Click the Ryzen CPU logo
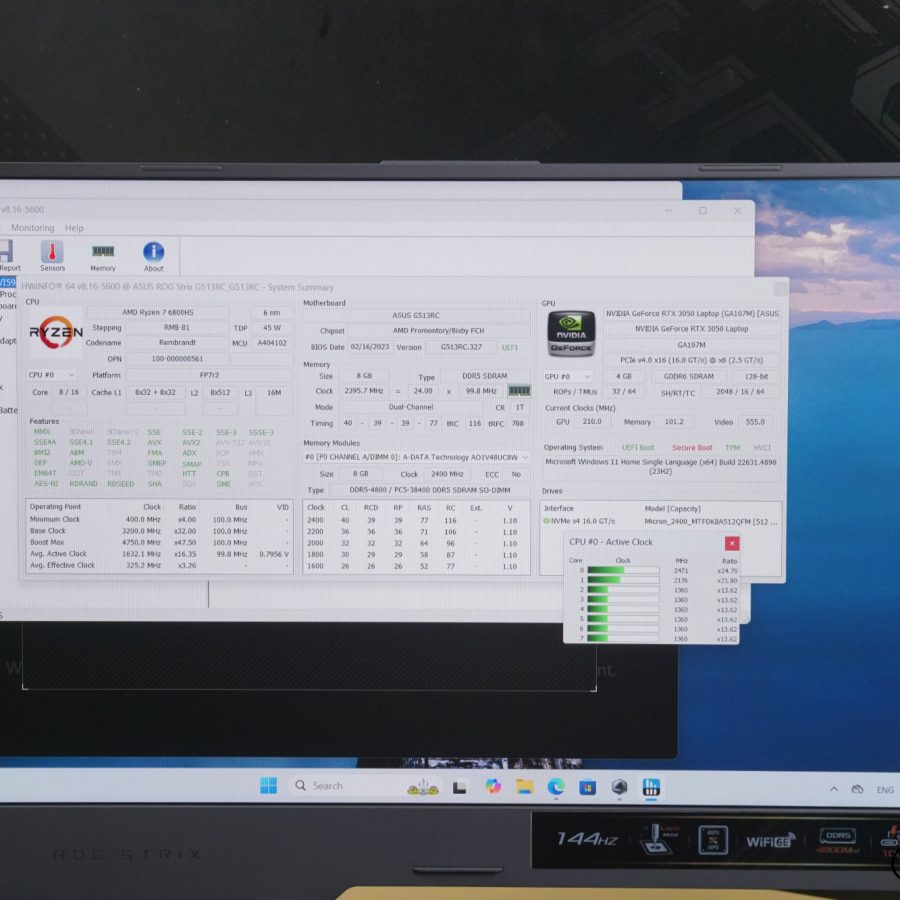The height and width of the screenshot is (900, 900). 56,332
